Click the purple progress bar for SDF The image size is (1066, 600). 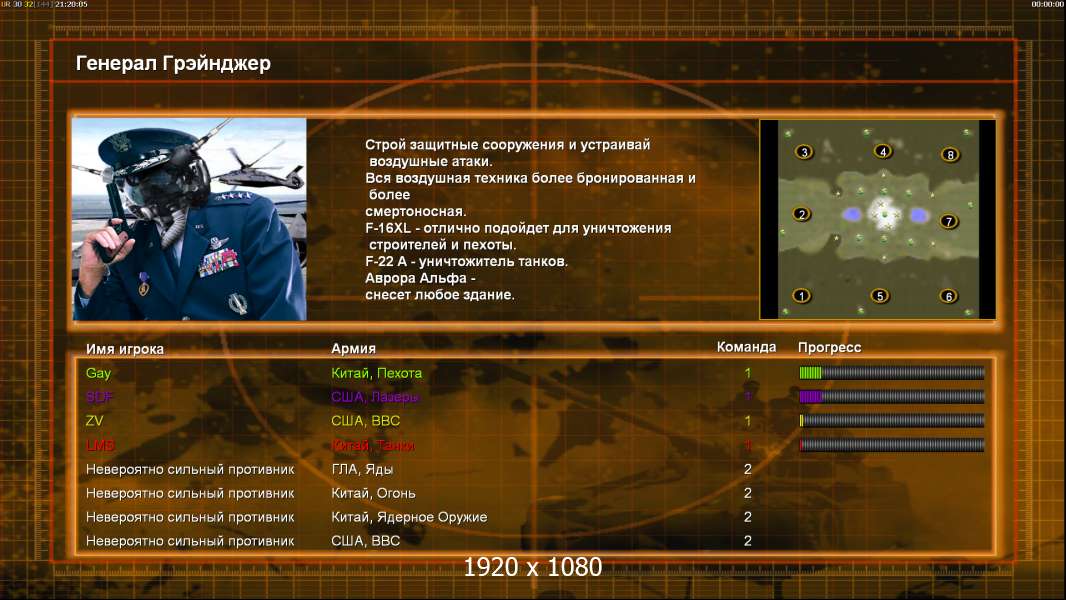[x=892, y=396]
